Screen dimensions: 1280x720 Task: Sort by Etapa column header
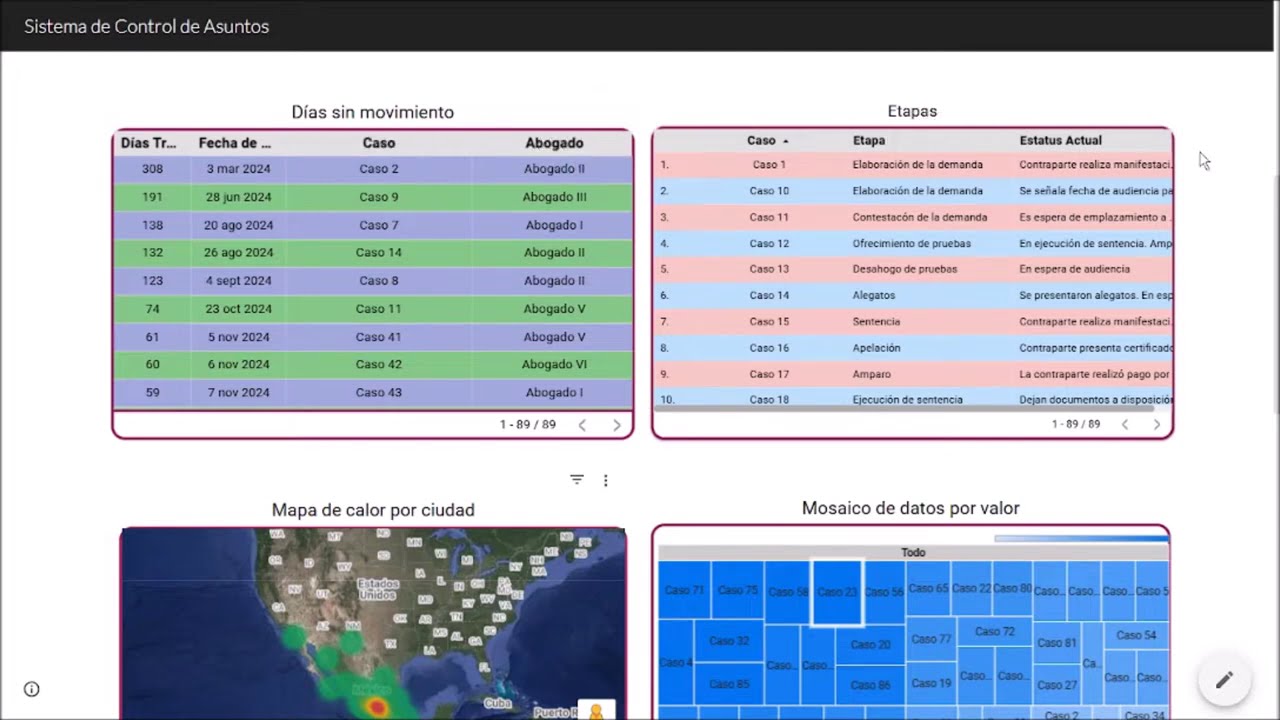[x=869, y=141]
